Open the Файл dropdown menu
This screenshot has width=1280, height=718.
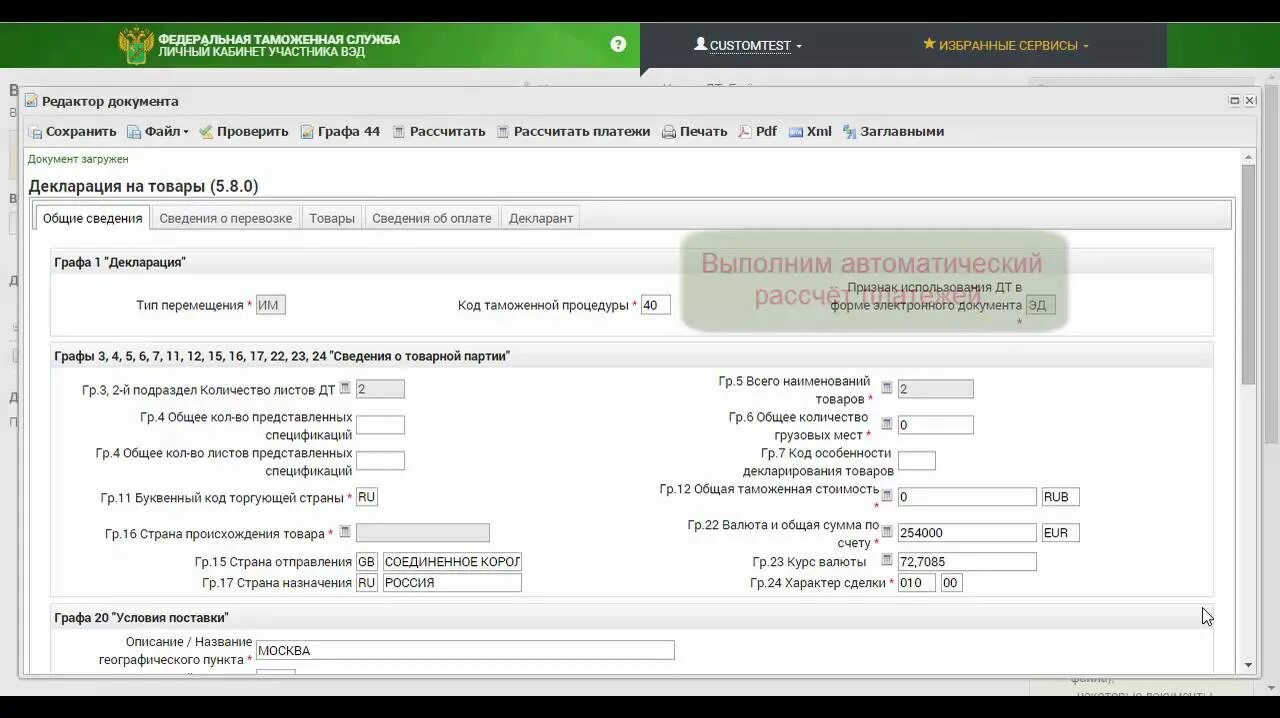click(x=157, y=131)
